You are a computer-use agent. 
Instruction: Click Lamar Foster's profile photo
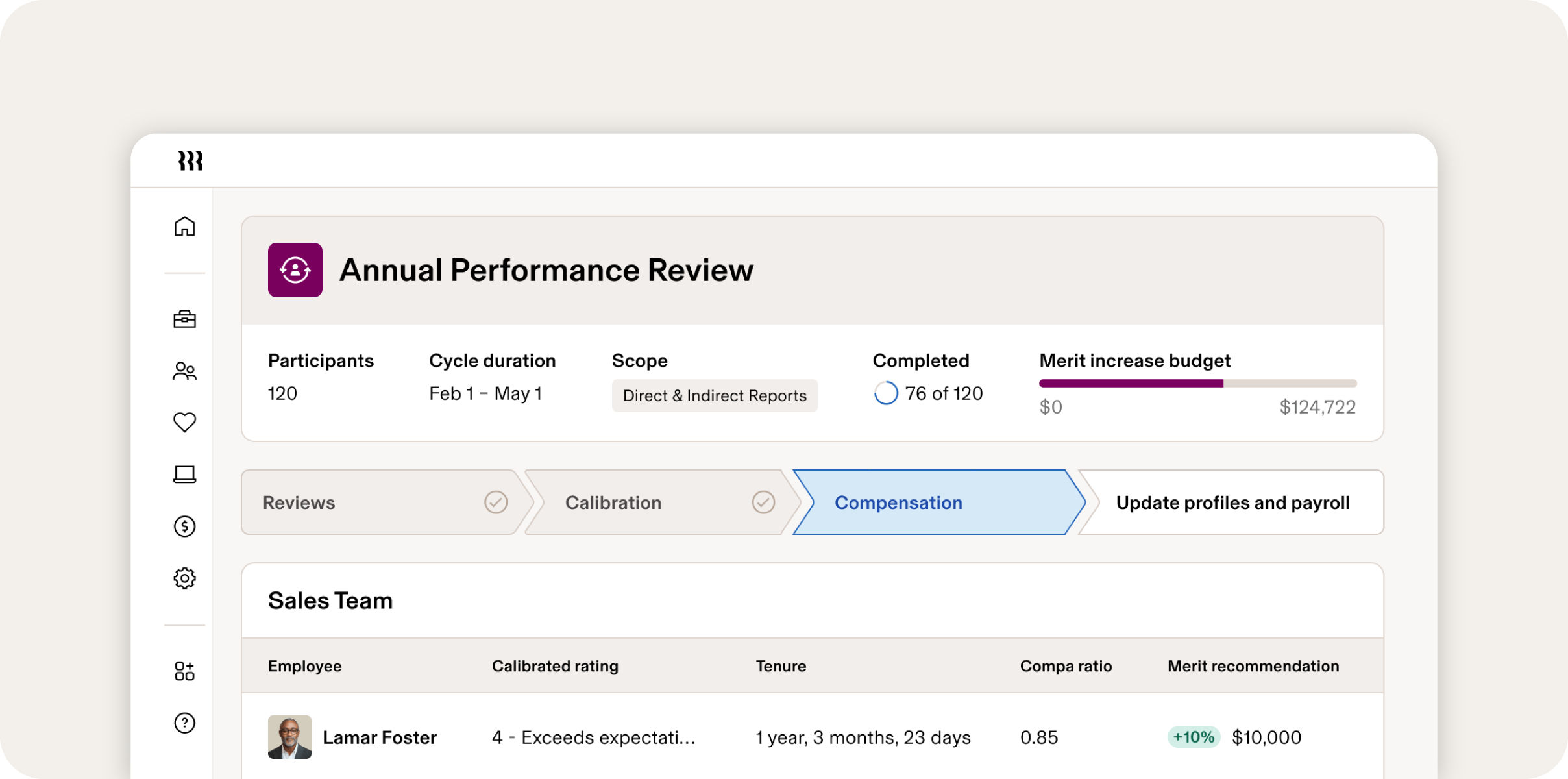pos(289,737)
